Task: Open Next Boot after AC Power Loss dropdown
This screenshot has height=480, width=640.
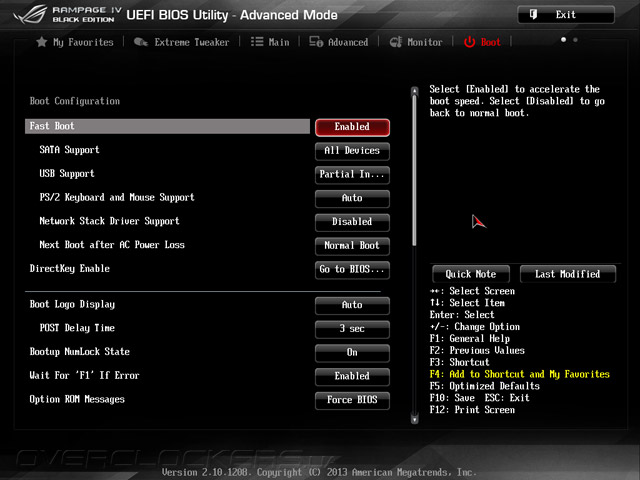Action: click(x=352, y=245)
